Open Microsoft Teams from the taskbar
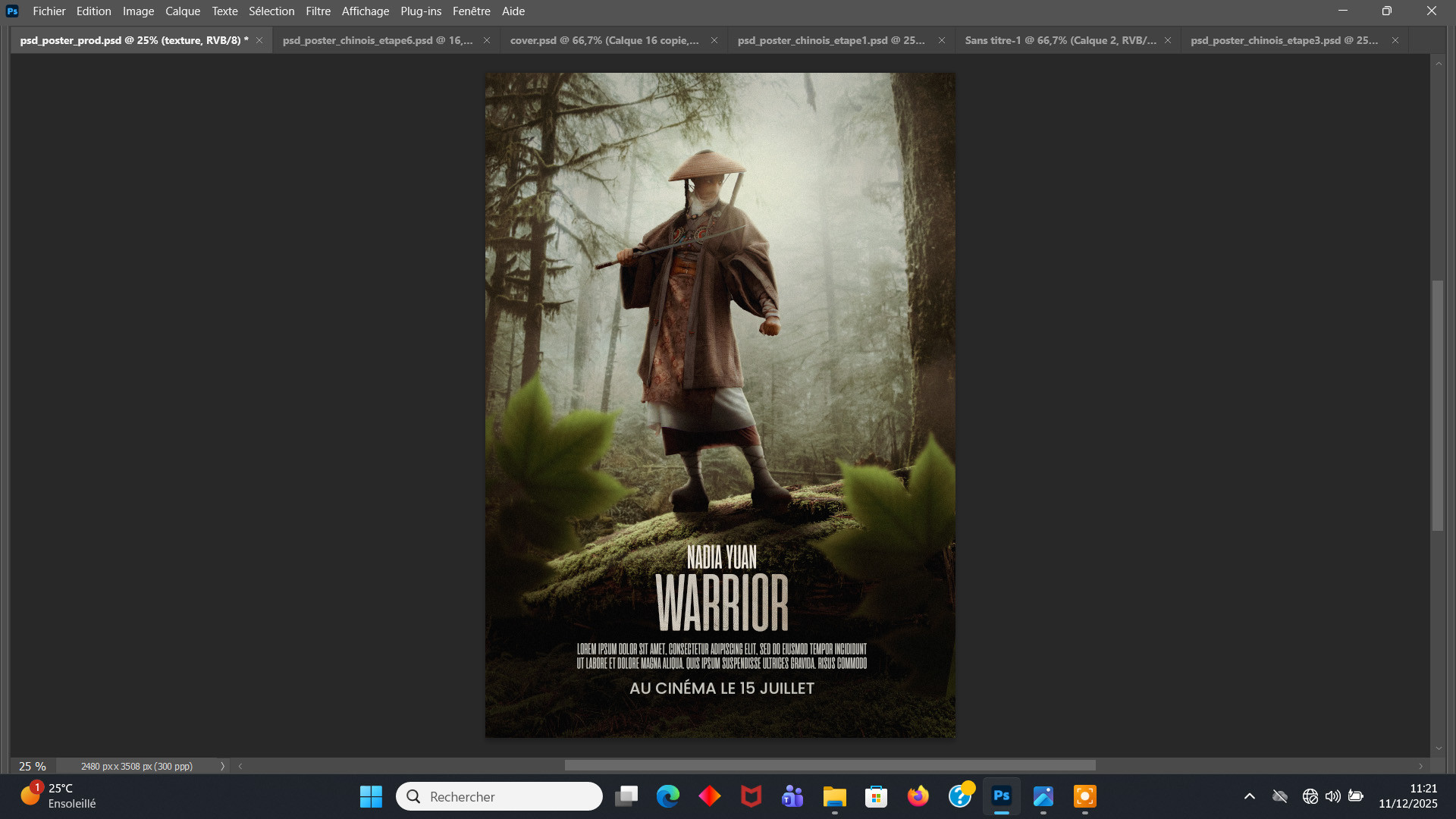The height and width of the screenshot is (819, 1456). [x=792, y=796]
